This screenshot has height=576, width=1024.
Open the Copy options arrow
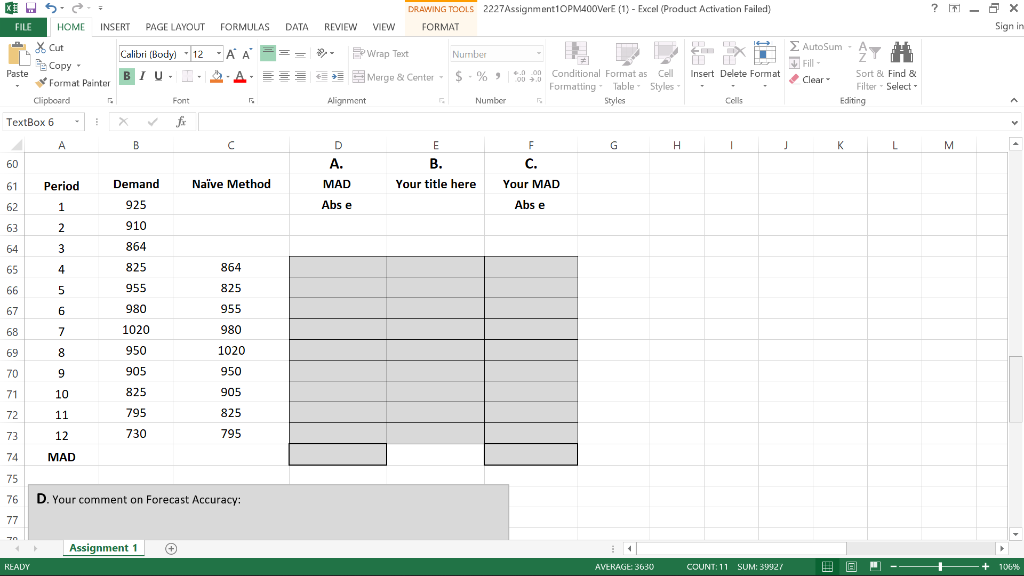click(x=78, y=66)
